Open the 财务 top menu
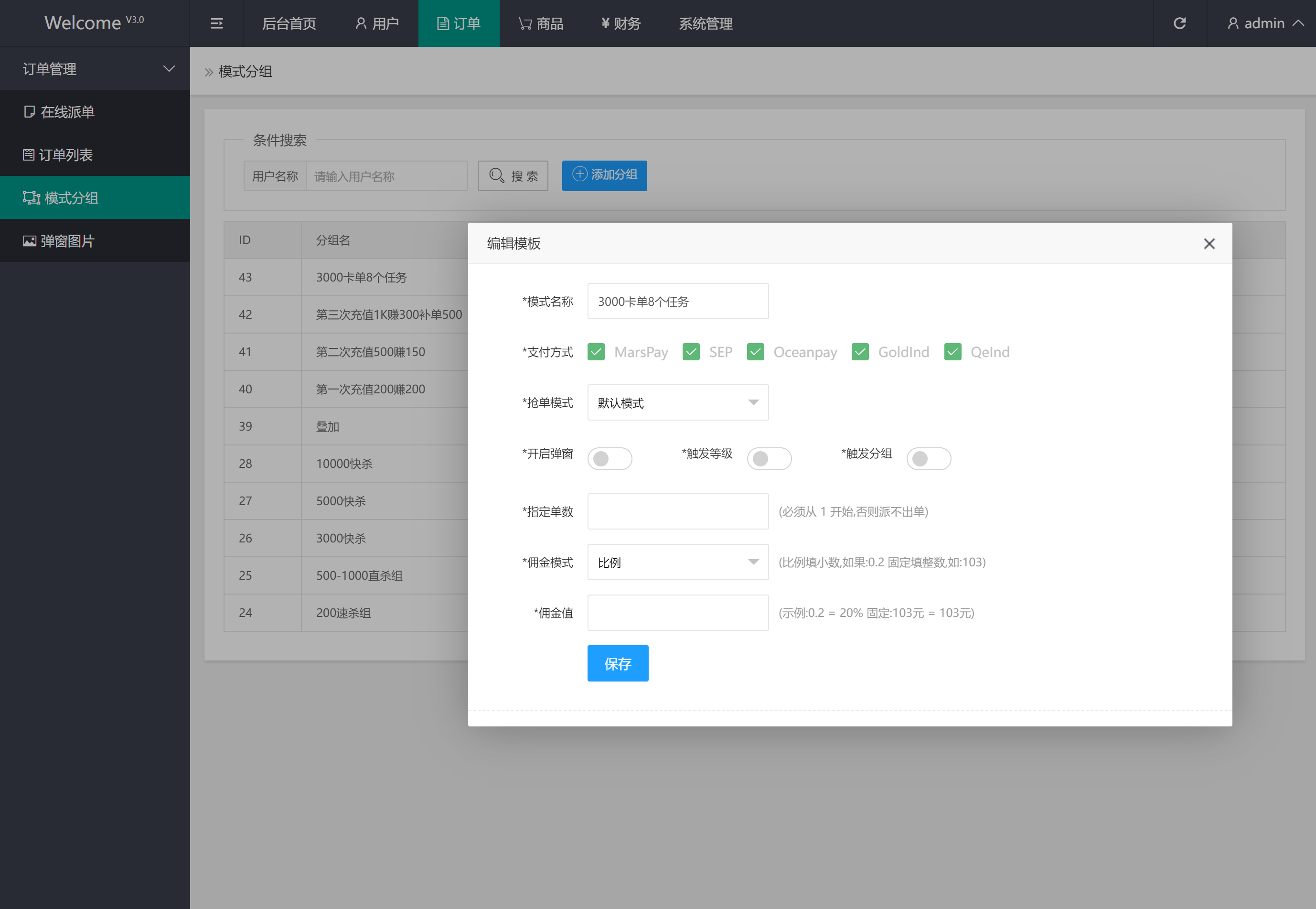Screen dimensions: 1316x909 click(621, 23)
